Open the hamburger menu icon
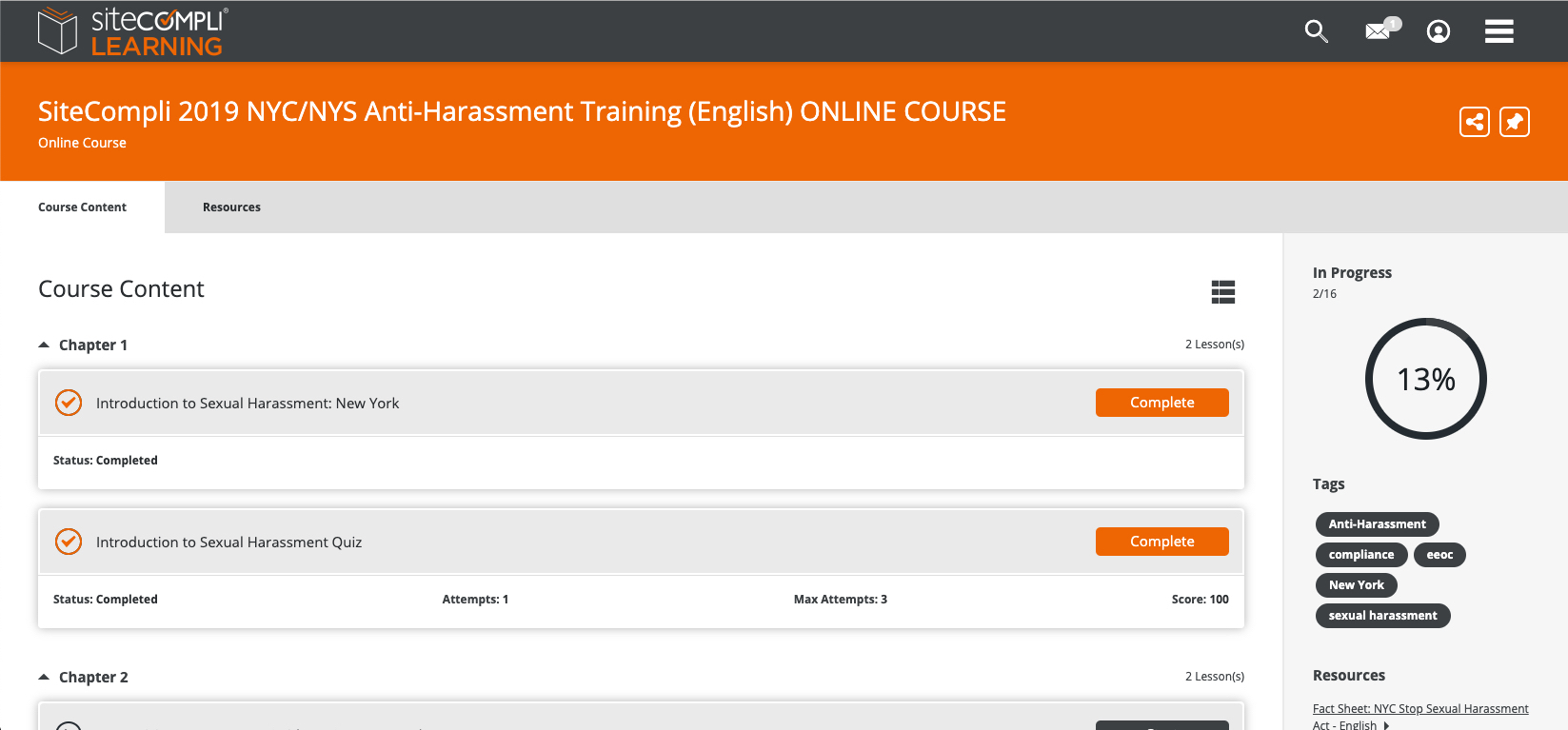This screenshot has width=1568, height=730. pos(1499,31)
